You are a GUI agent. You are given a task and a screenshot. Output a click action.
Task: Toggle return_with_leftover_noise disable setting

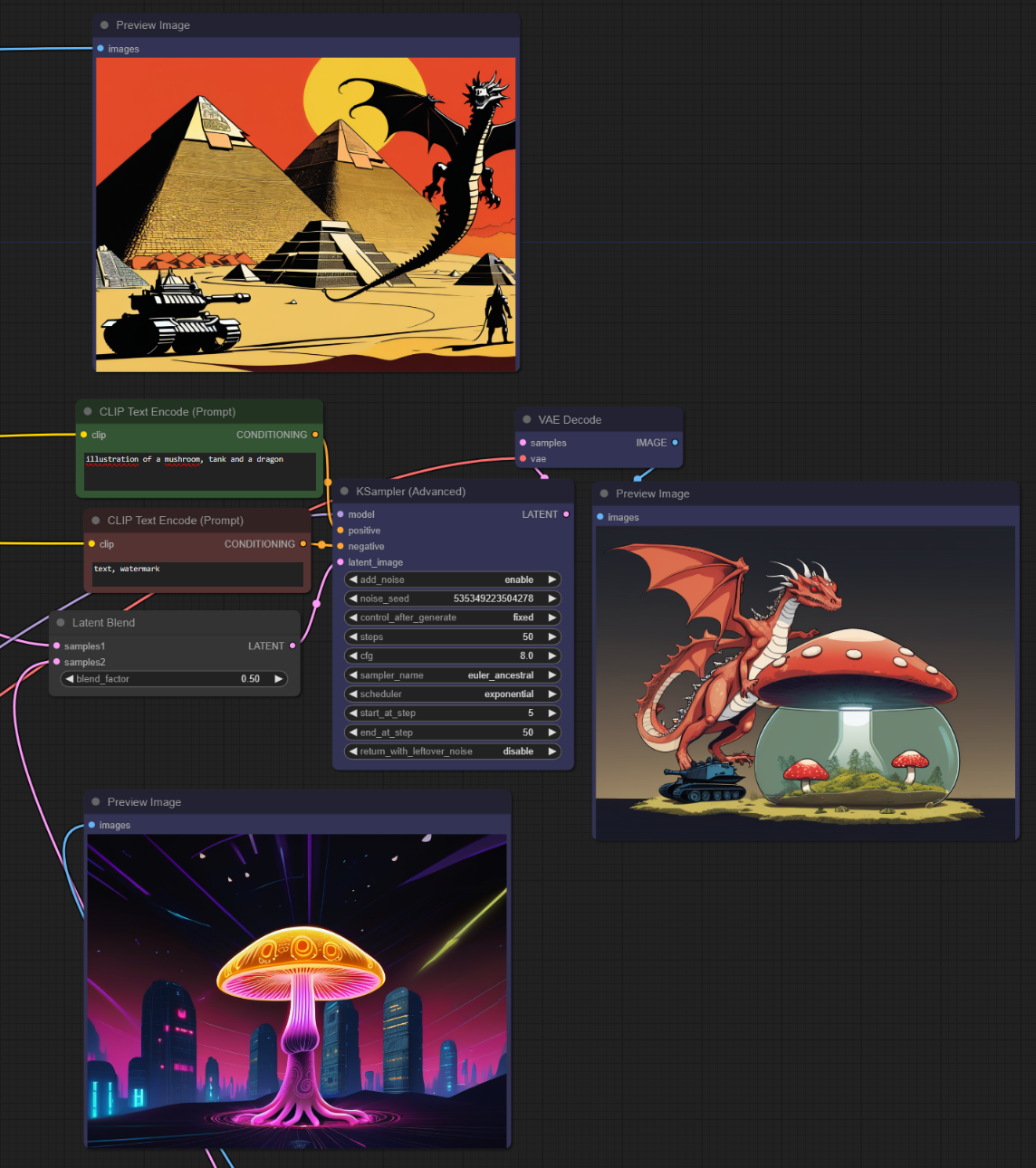[453, 752]
